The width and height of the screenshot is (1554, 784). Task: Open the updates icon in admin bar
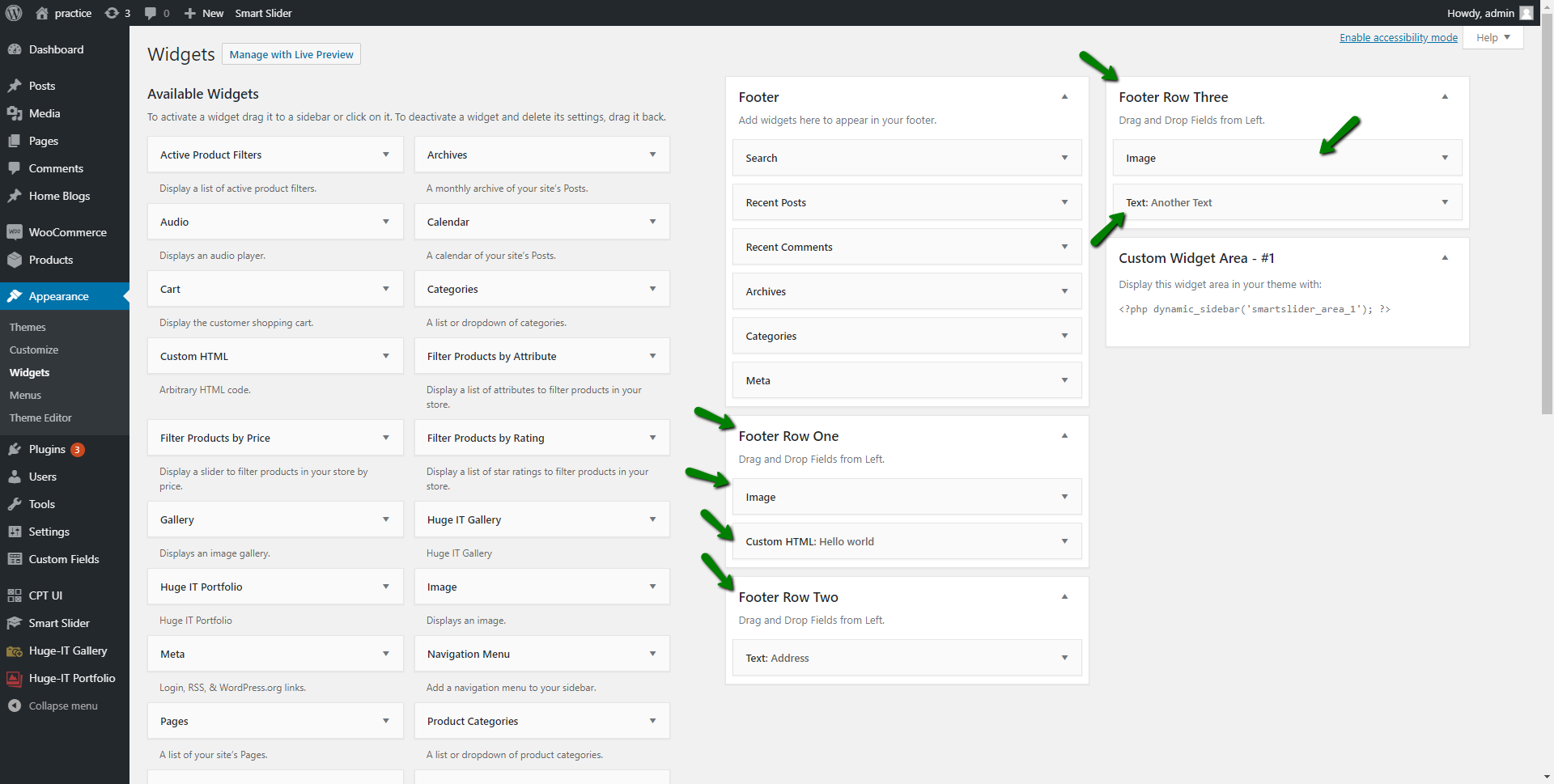tap(113, 13)
